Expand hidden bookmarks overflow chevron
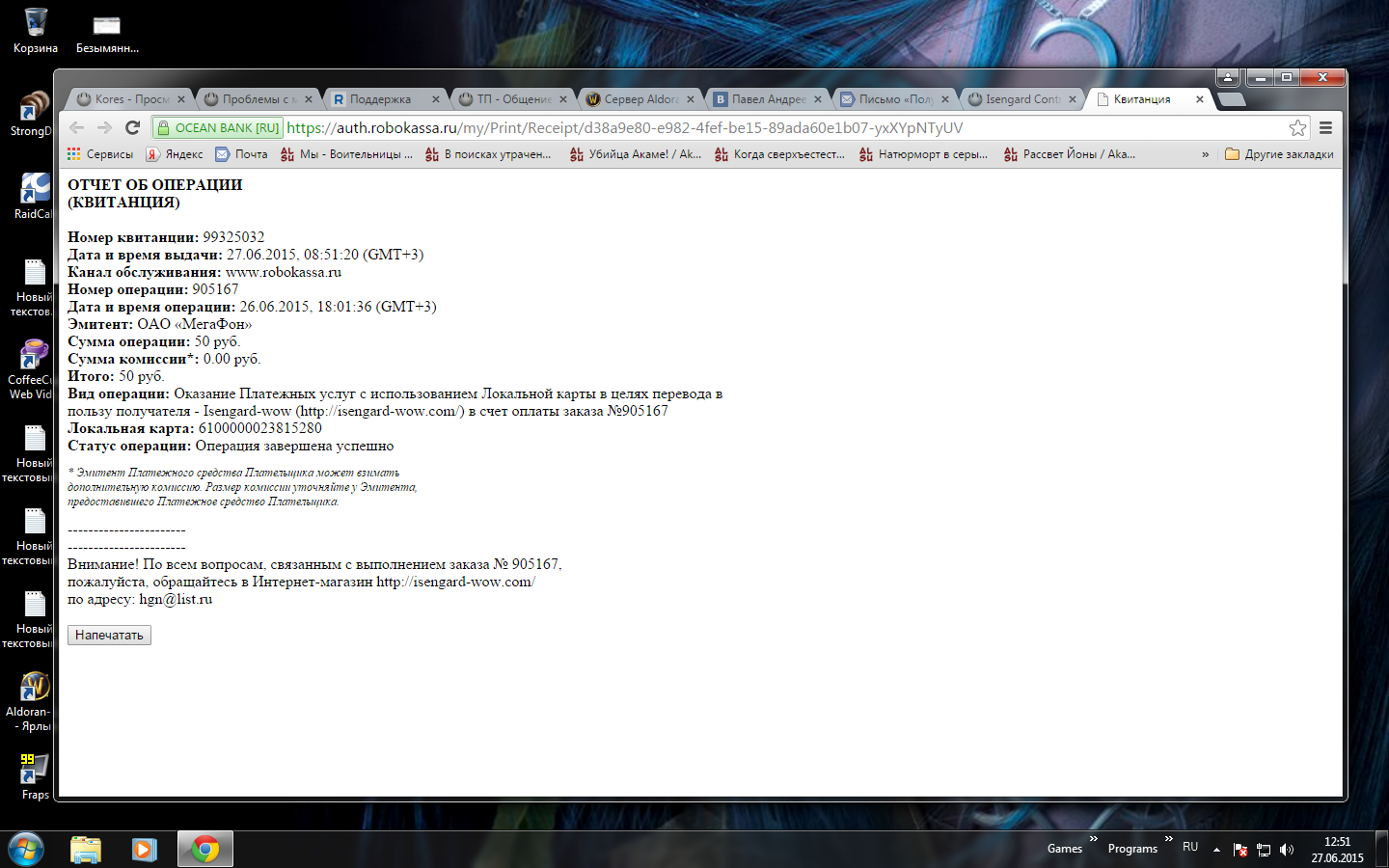Screen dimensions: 1389x868 coord(1205,154)
